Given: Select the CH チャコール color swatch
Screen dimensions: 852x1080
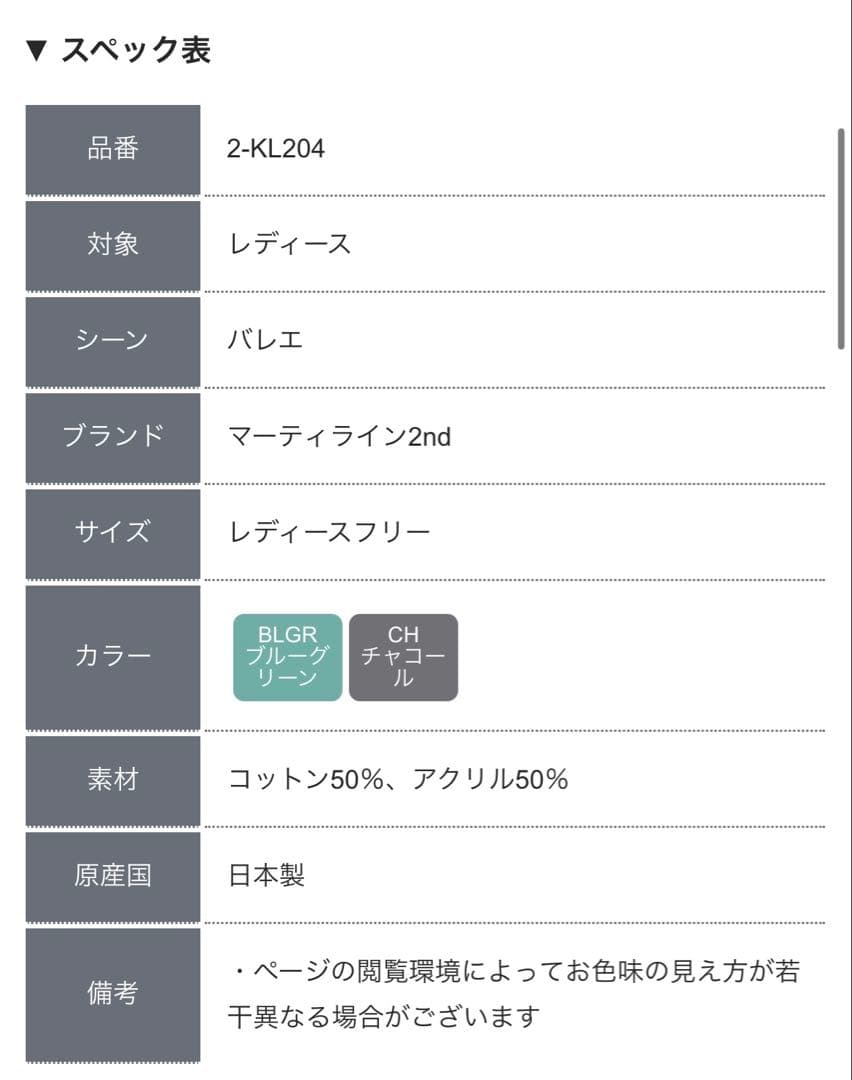Looking at the screenshot, I should click(x=403, y=657).
